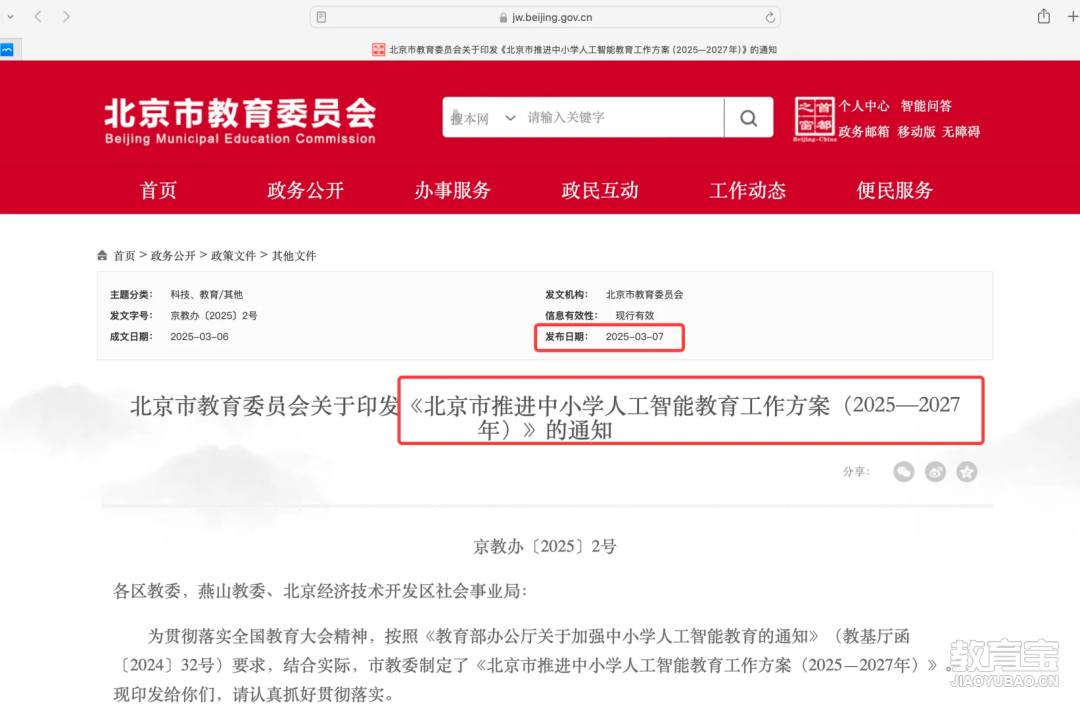This screenshot has width=1080, height=710.
Task: Click the centered 京教办〔2025〕2号 heading
Action: 545,547
